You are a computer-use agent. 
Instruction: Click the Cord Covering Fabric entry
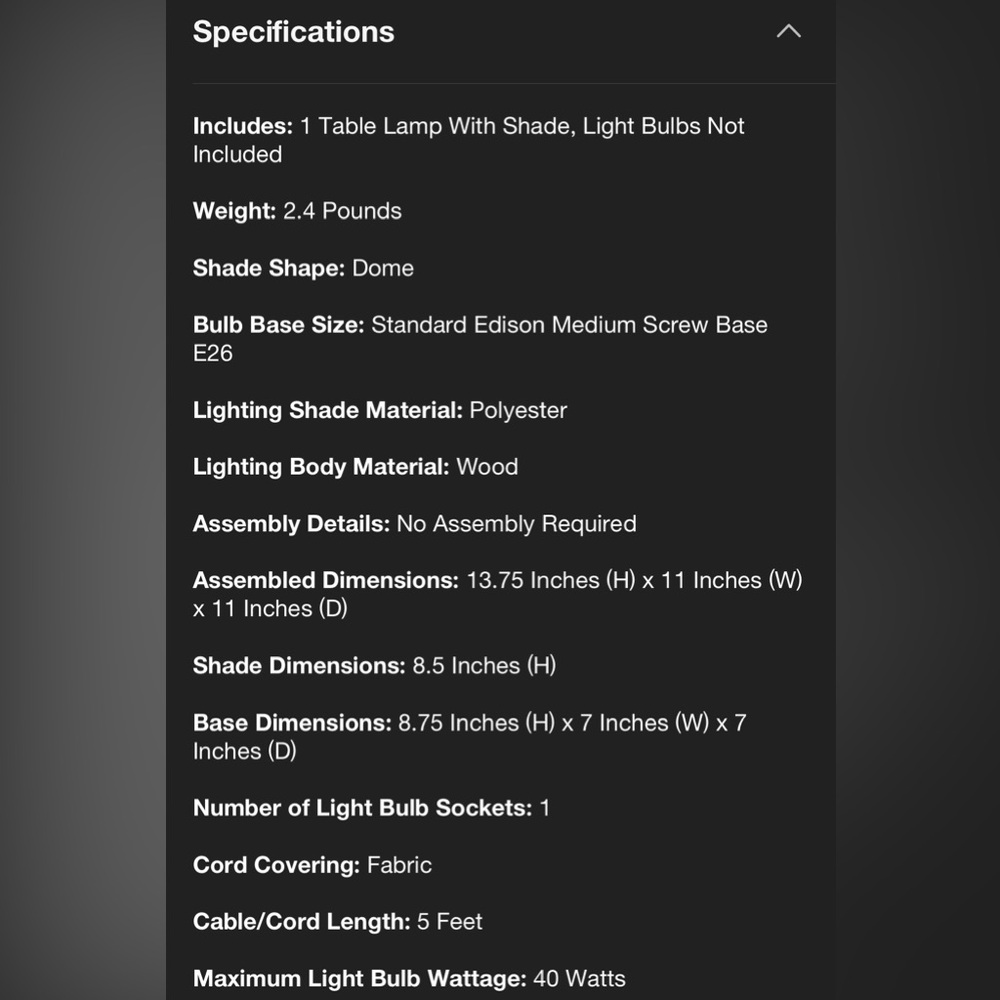pyautogui.click(x=312, y=865)
